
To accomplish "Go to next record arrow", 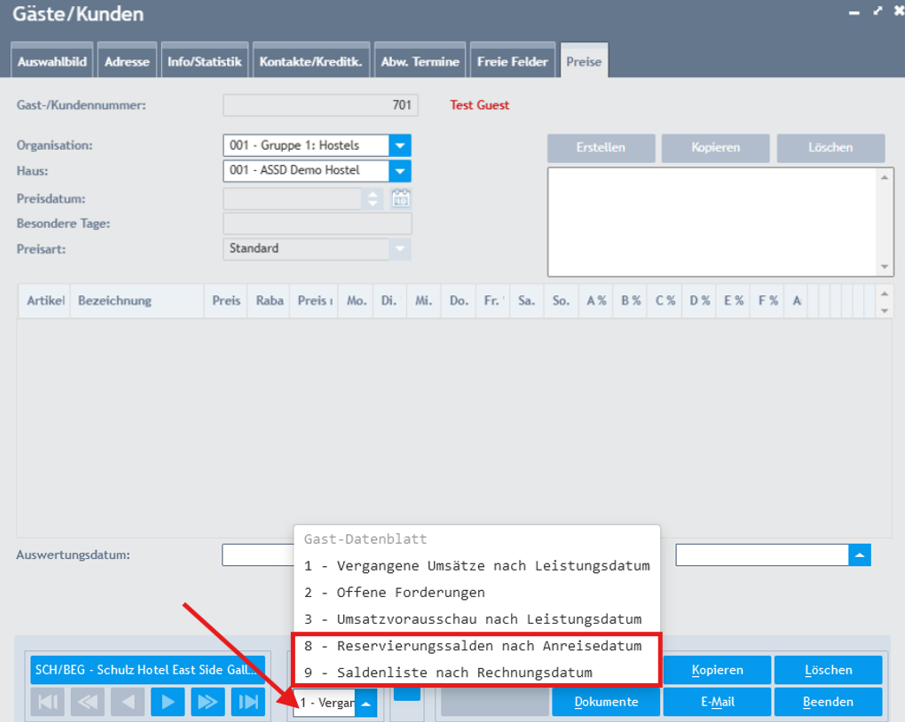I will pyautogui.click(x=167, y=703).
